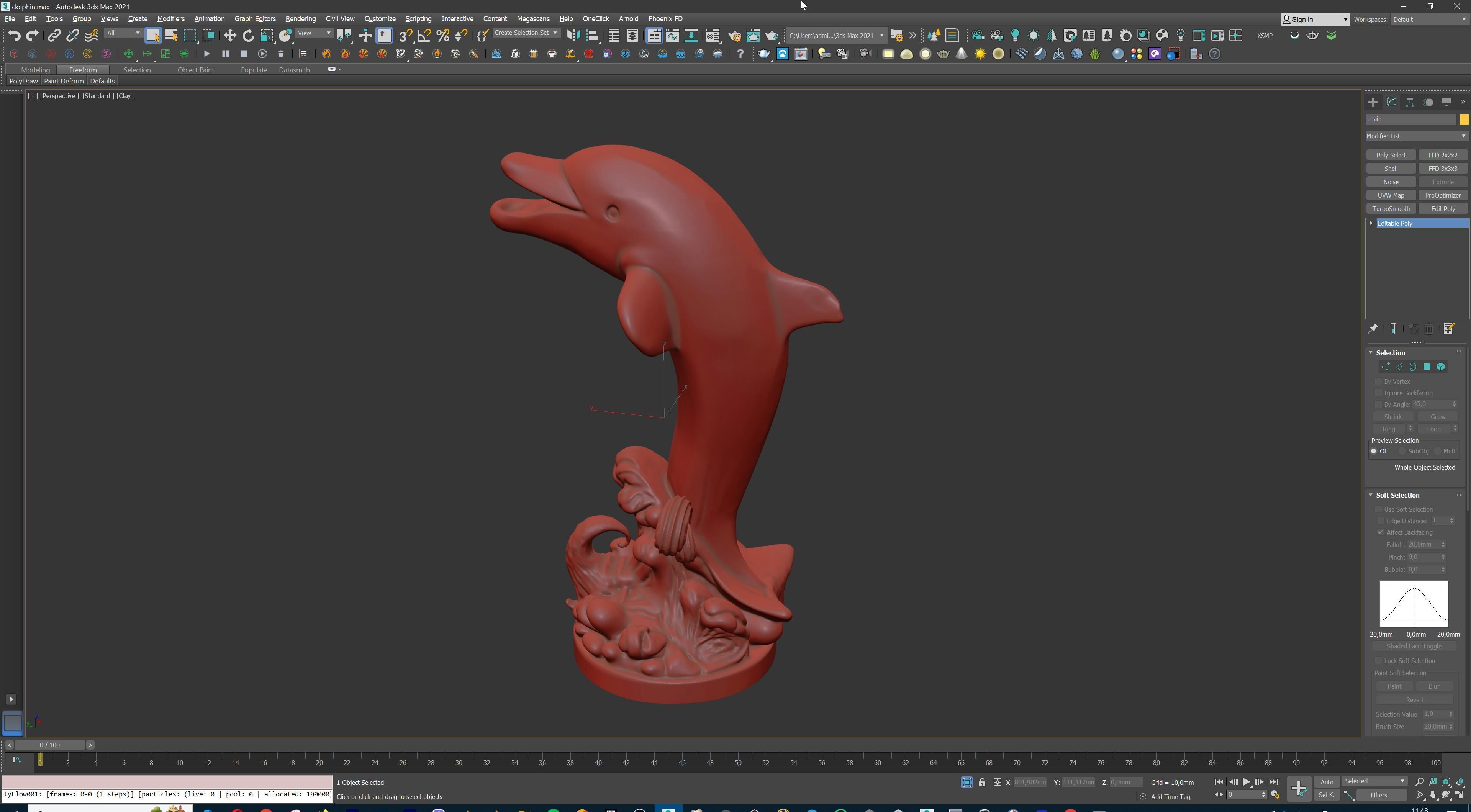The width and height of the screenshot is (1471, 812).
Task: Enable the Ignore Backfacing checkbox
Action: [x=1378, y=392]
